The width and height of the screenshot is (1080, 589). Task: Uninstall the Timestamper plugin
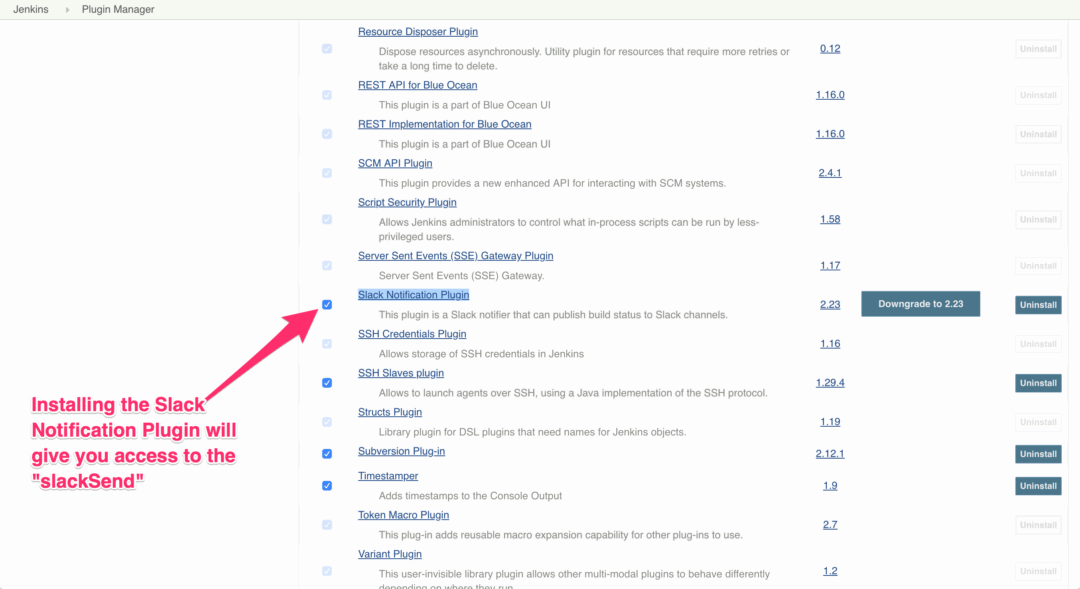point(1038,486)
